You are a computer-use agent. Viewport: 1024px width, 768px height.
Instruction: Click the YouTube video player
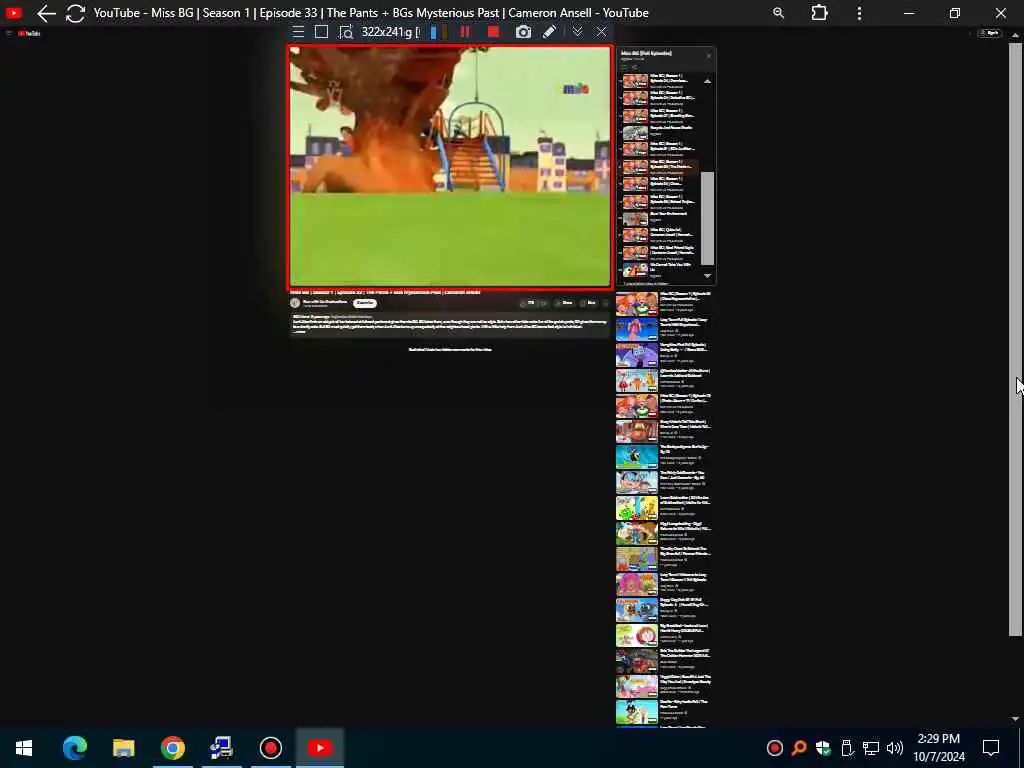(450, 167)
